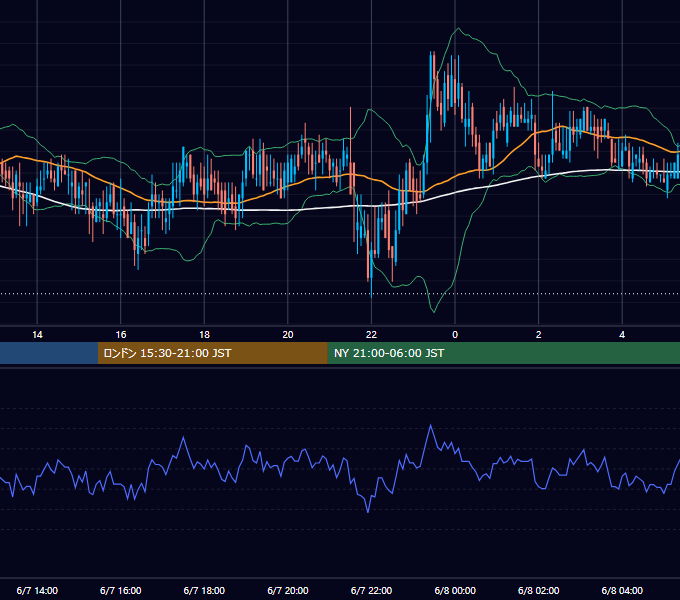680x600 pixels.
Task: Click the ロンドン 15:30-21:00 JST session bar
Action: coord(212,353)
